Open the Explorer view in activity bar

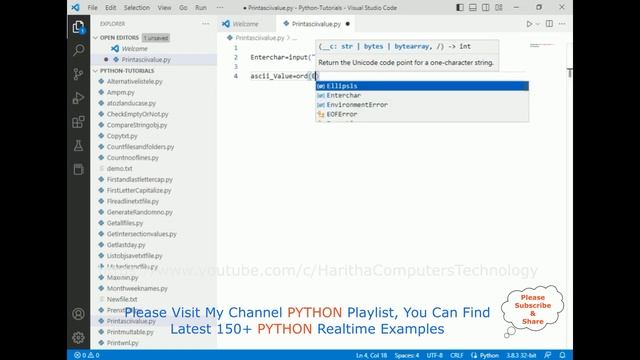pos(78,27)
